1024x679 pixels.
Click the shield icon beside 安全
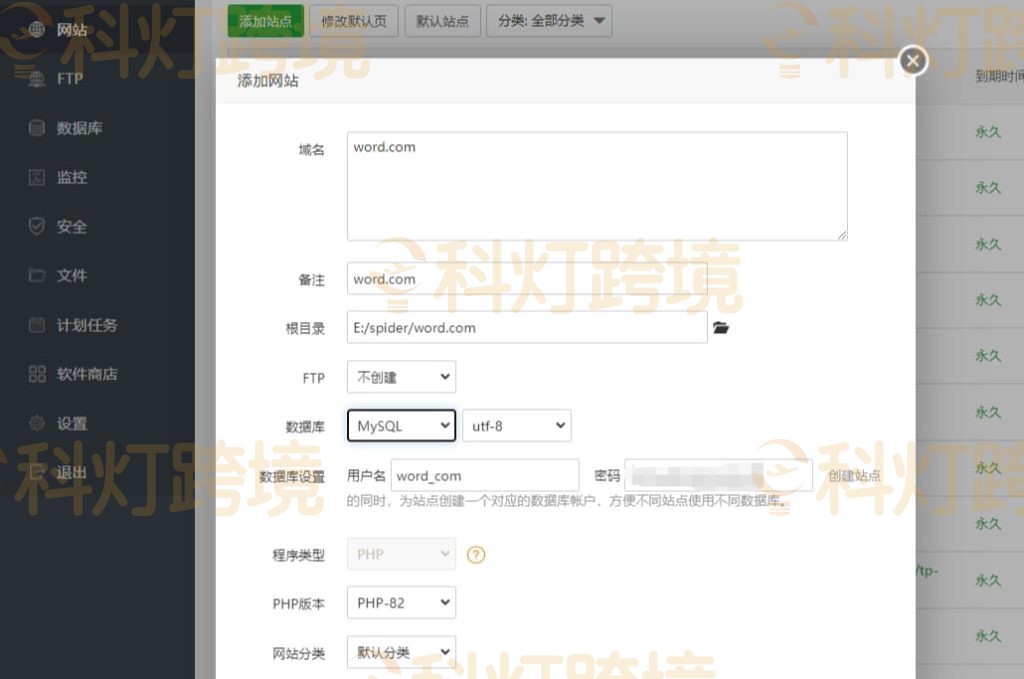[x=37, y=227]
